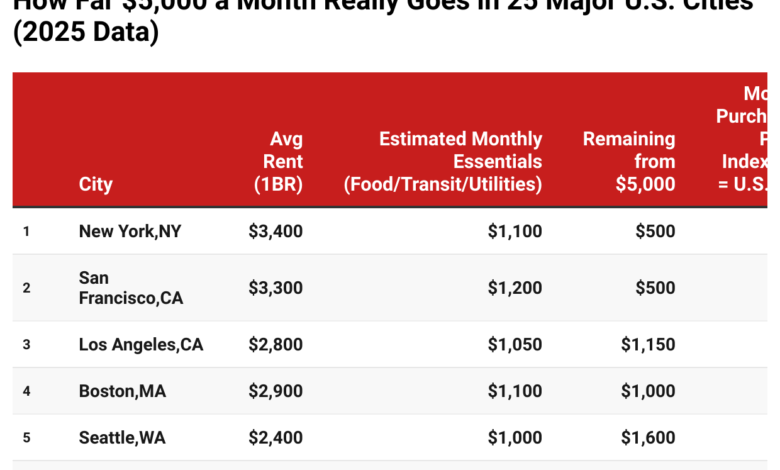Select the Seattle, WA city cell

[123, 438]
